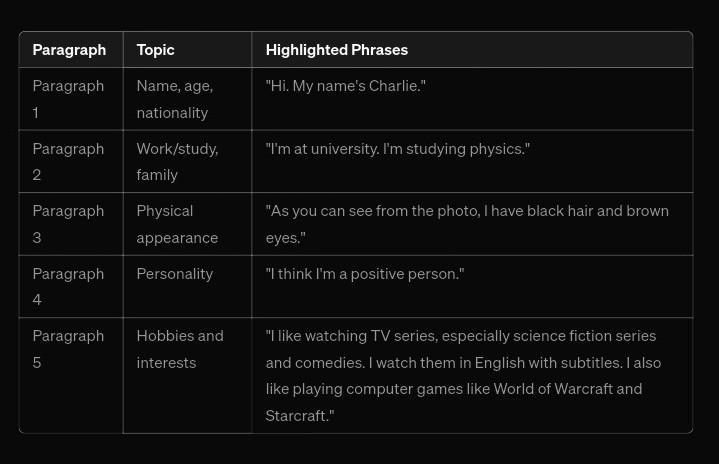Click the "I'm studying physics" phrase cell
The width and height of the screenshot is (719, 464).
coord(398,149)
